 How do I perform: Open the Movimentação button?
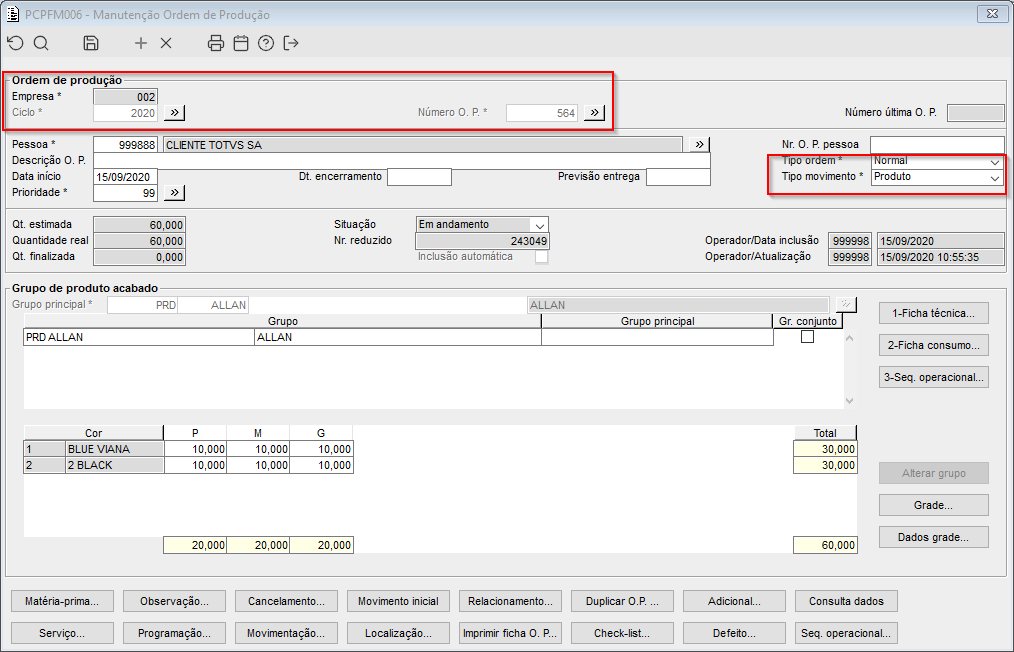286,633
